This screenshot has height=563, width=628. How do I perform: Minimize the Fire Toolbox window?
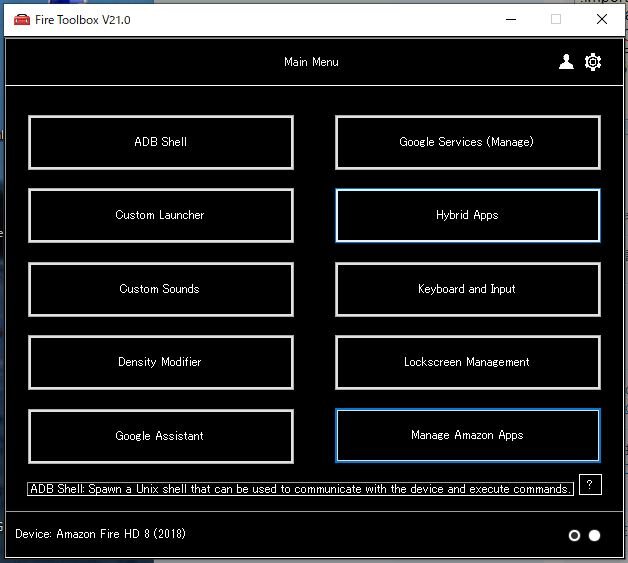tap(511, 19)
